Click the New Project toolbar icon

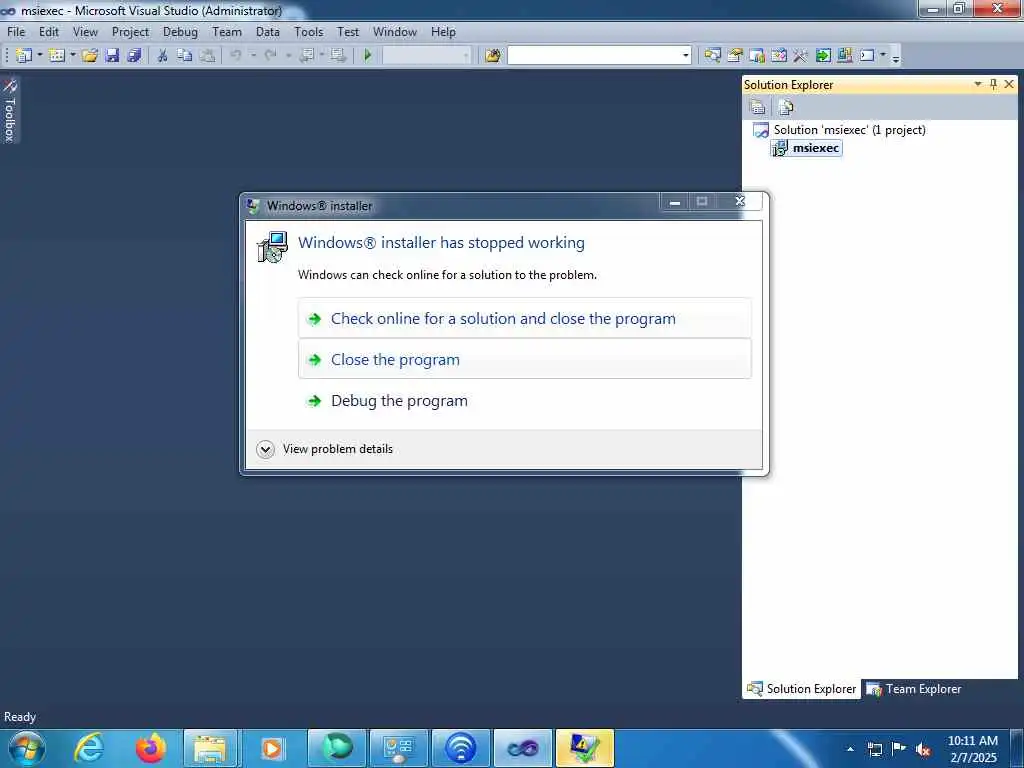24,56
